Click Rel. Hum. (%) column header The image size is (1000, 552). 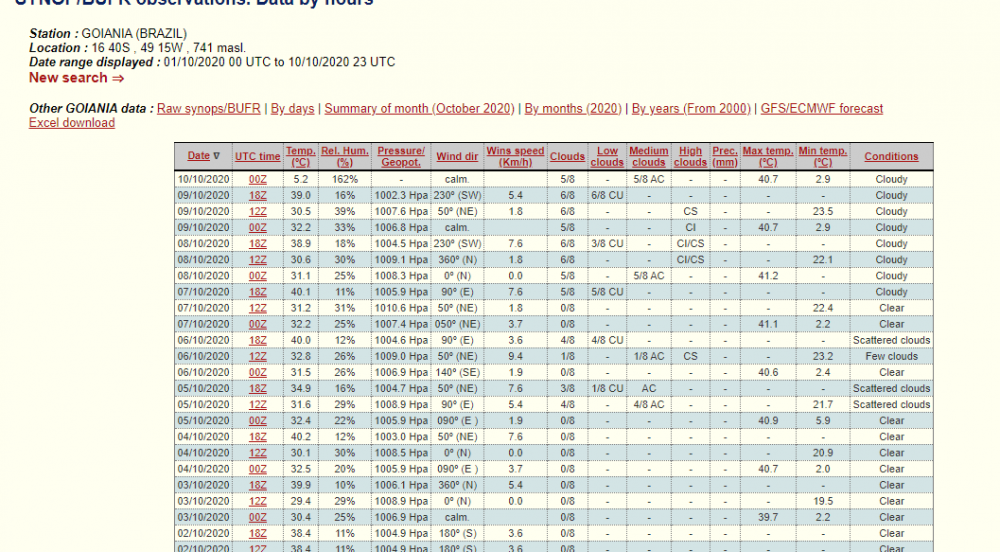click(345, 156)
